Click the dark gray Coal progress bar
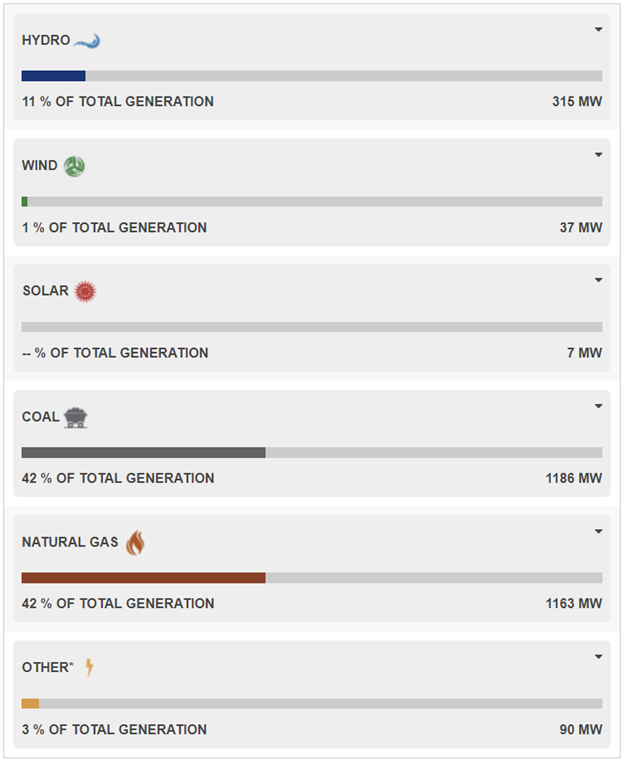 (144, 452)
